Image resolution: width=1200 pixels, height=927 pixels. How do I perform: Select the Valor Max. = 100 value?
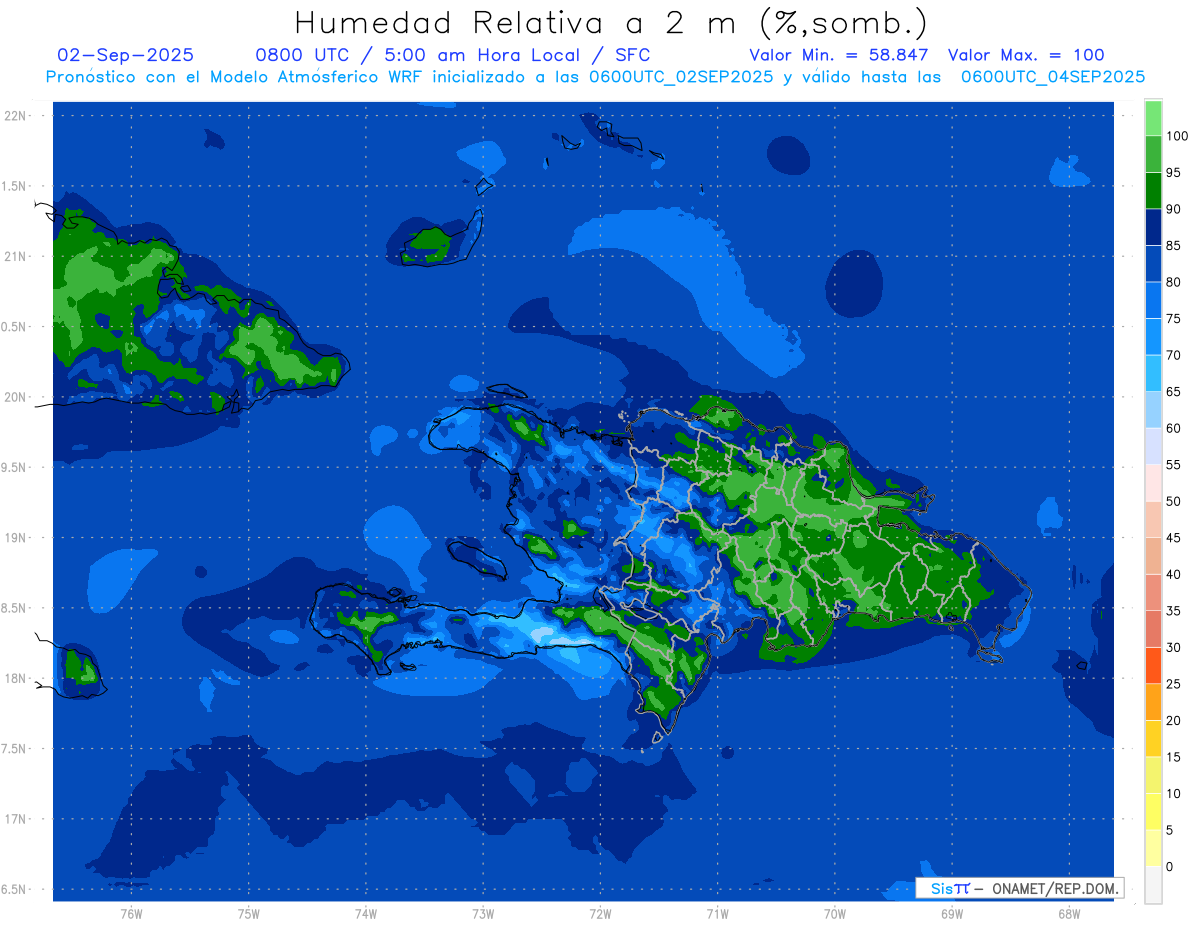[x=1026, y=55]
